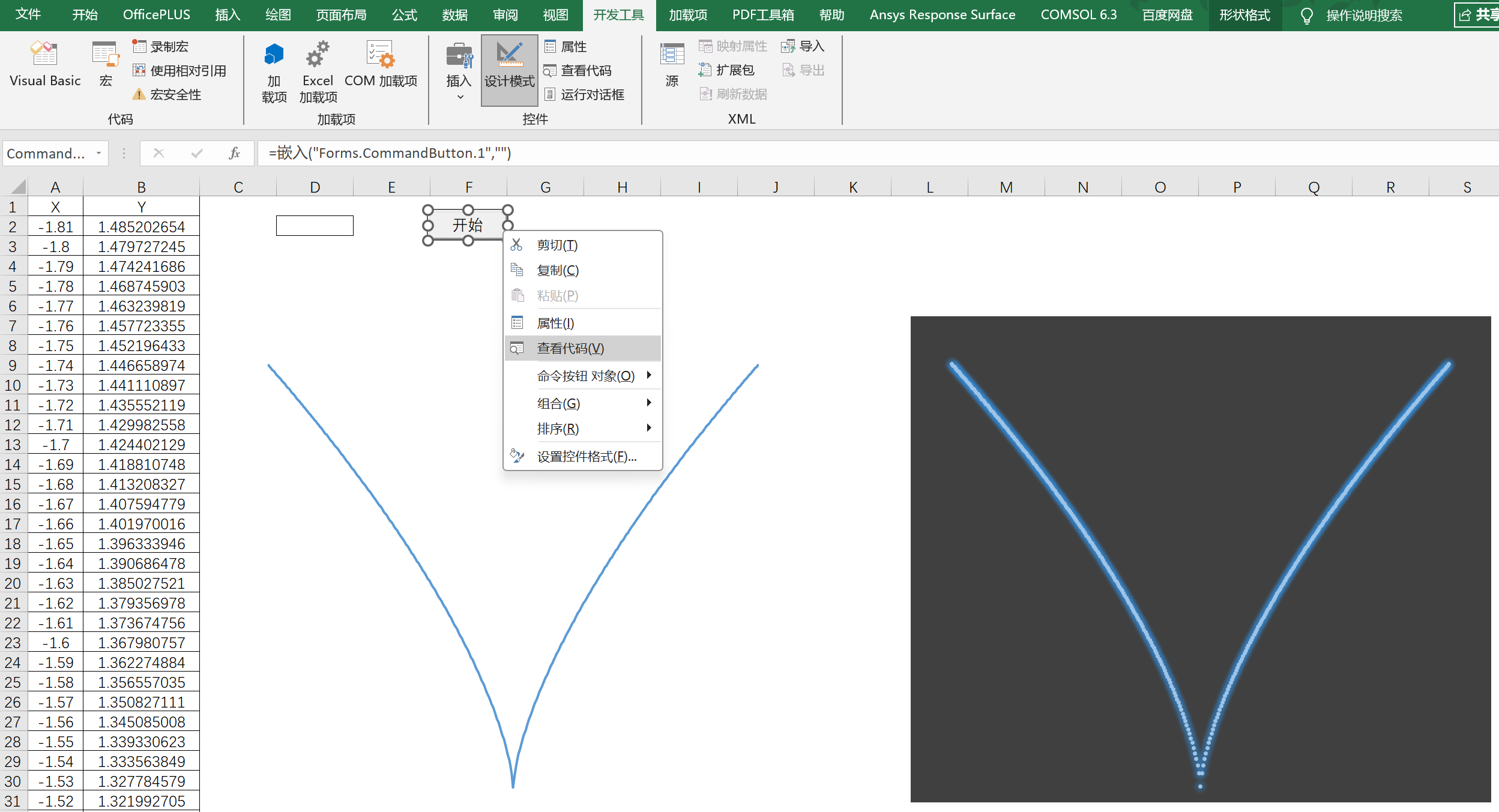This screenshot has height=812, width=1499.
Task: Open the Name Box dropdown arrow
Action: tap(98, 154)
